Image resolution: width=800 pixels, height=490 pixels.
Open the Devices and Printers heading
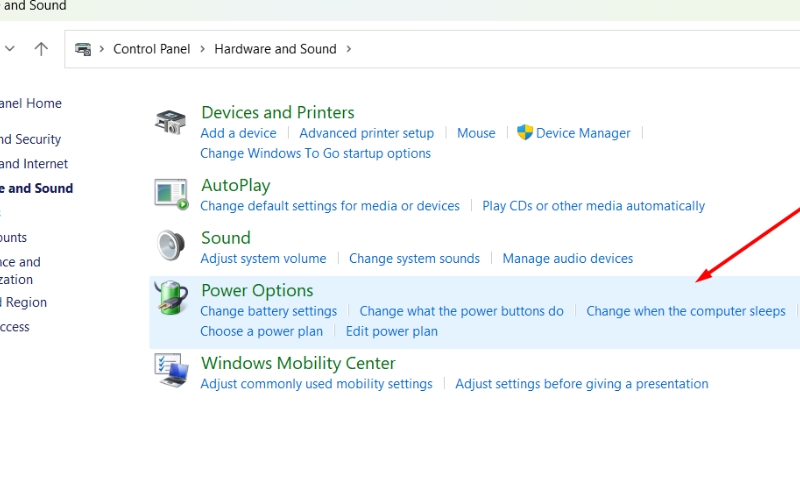tap(278, 112)
